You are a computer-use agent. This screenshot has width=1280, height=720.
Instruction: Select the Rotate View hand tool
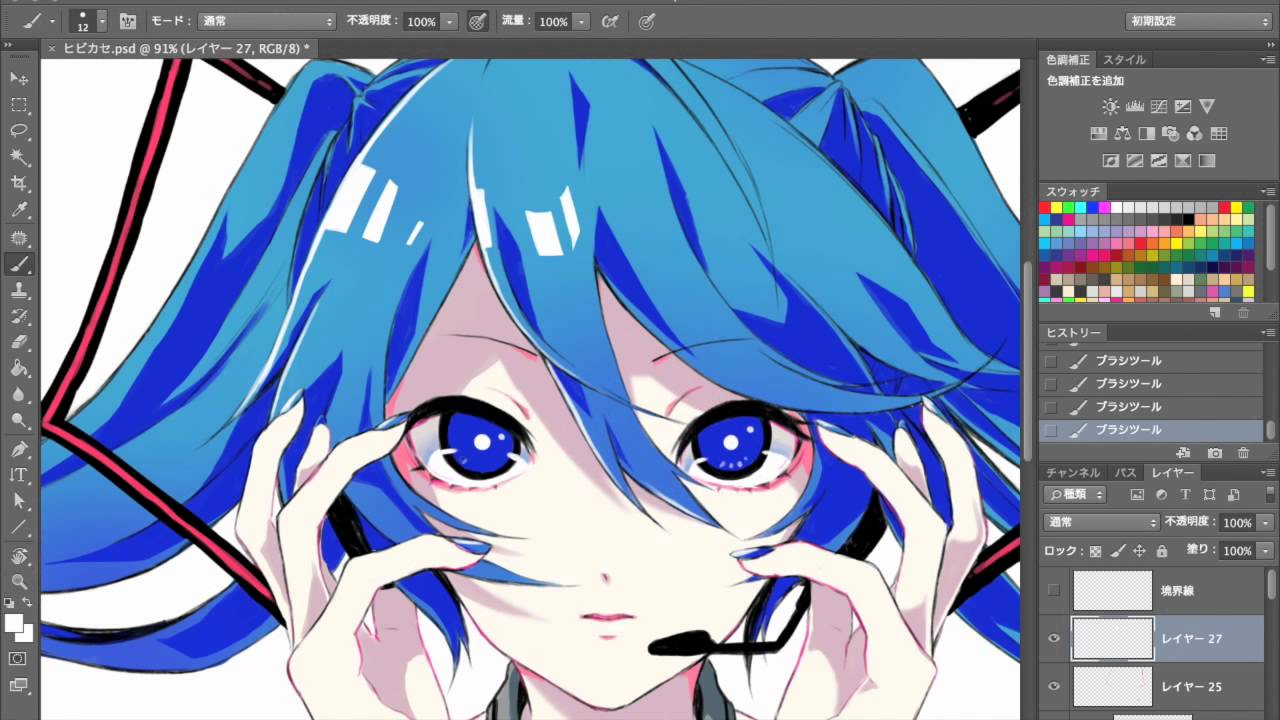click(19, 555)
